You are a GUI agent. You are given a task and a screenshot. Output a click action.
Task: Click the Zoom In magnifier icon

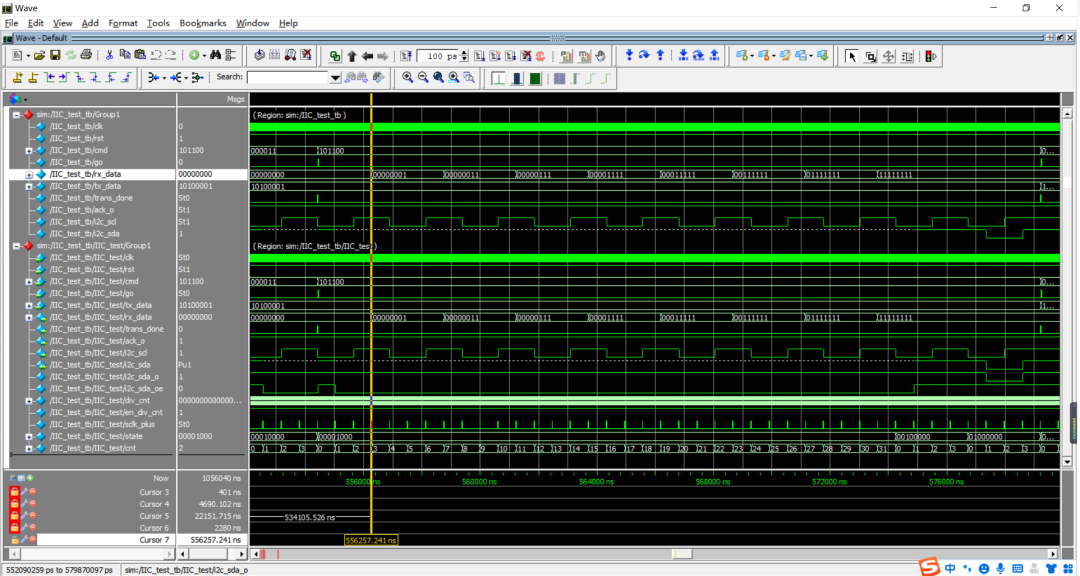(x=408, y=77)
